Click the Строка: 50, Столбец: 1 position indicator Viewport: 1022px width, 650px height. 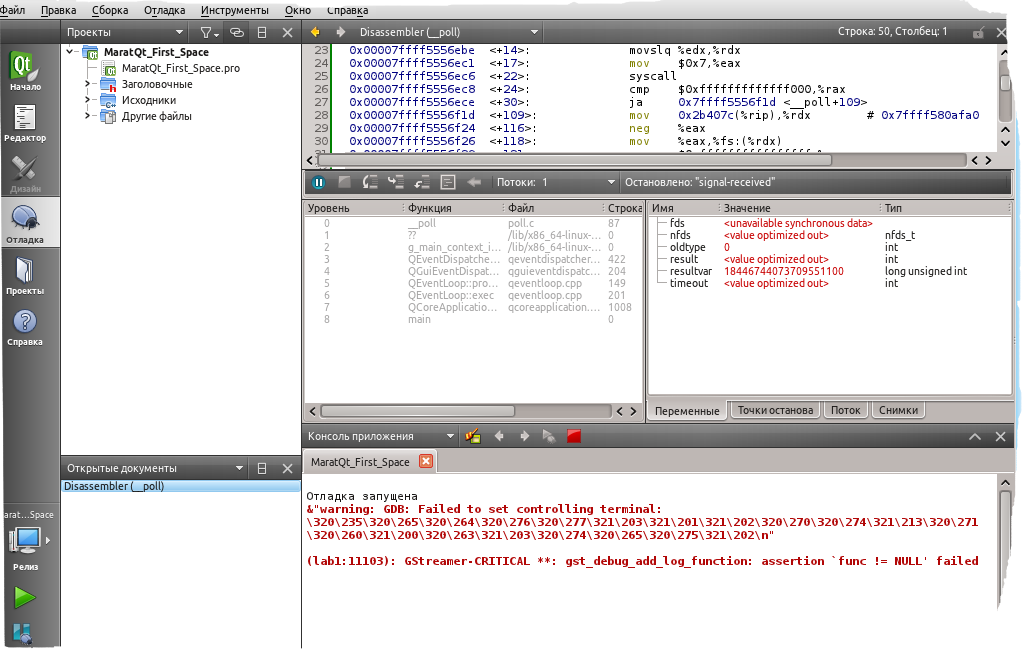892,31
